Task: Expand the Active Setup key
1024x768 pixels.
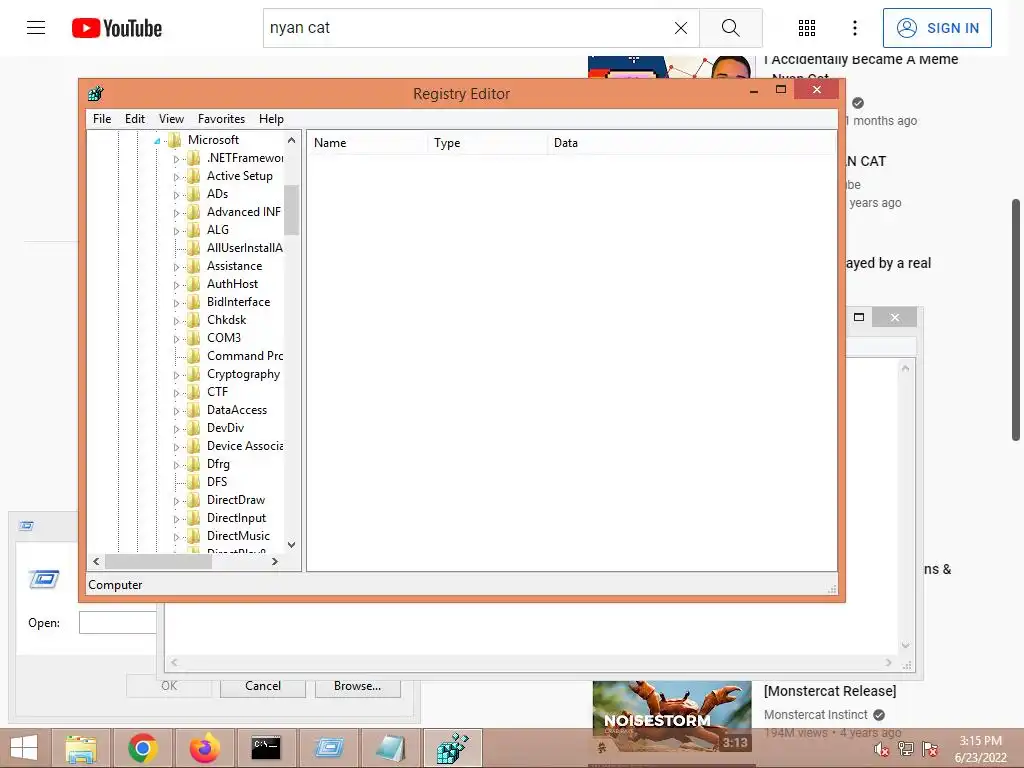Action: (176, 177)
